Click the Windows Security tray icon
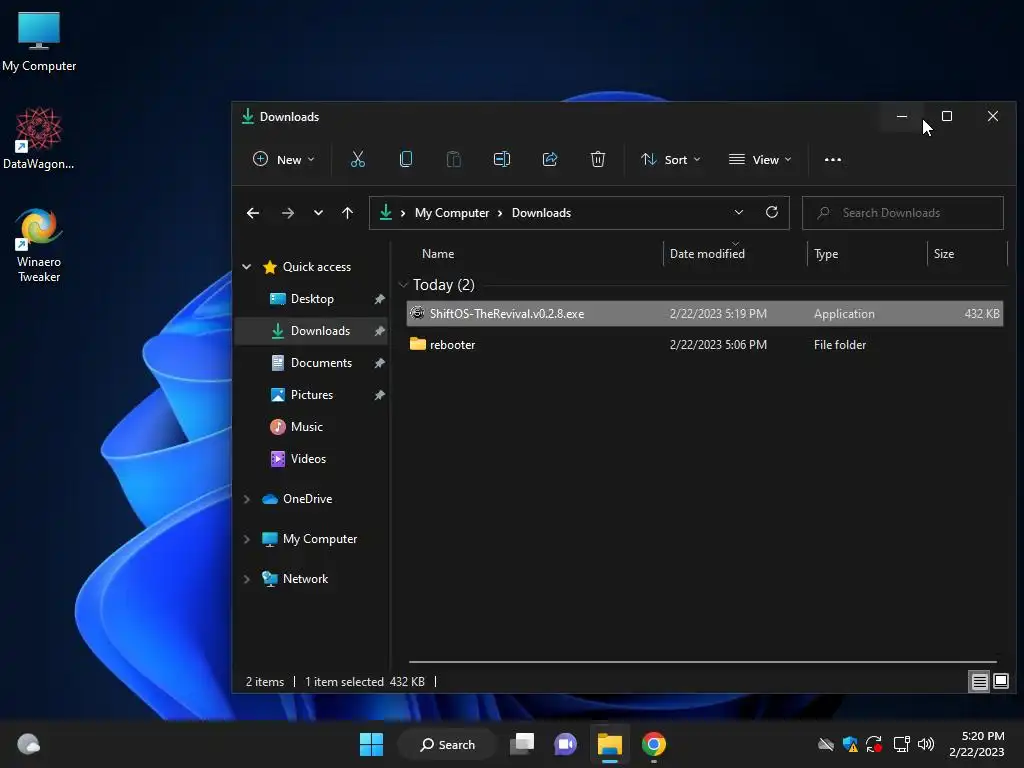Screen dimensions: 1024x768 pyautogui.click(x=850, y=744)
